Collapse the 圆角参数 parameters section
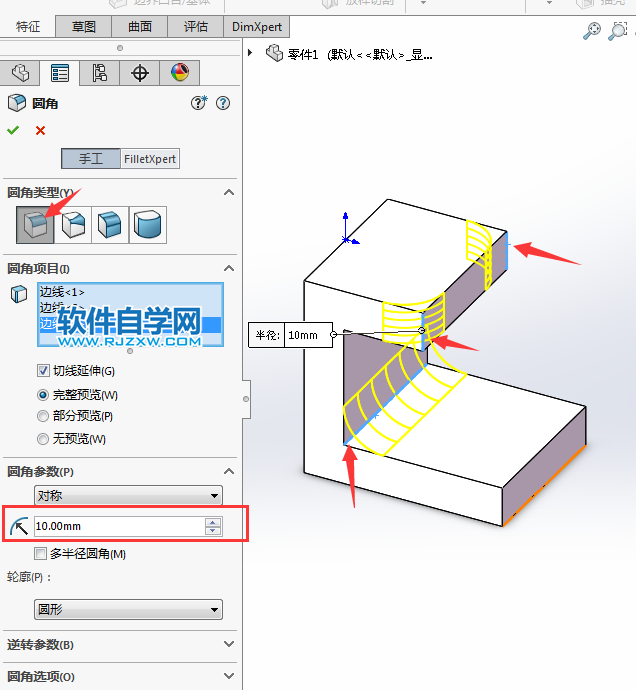 tap(229, 471)
